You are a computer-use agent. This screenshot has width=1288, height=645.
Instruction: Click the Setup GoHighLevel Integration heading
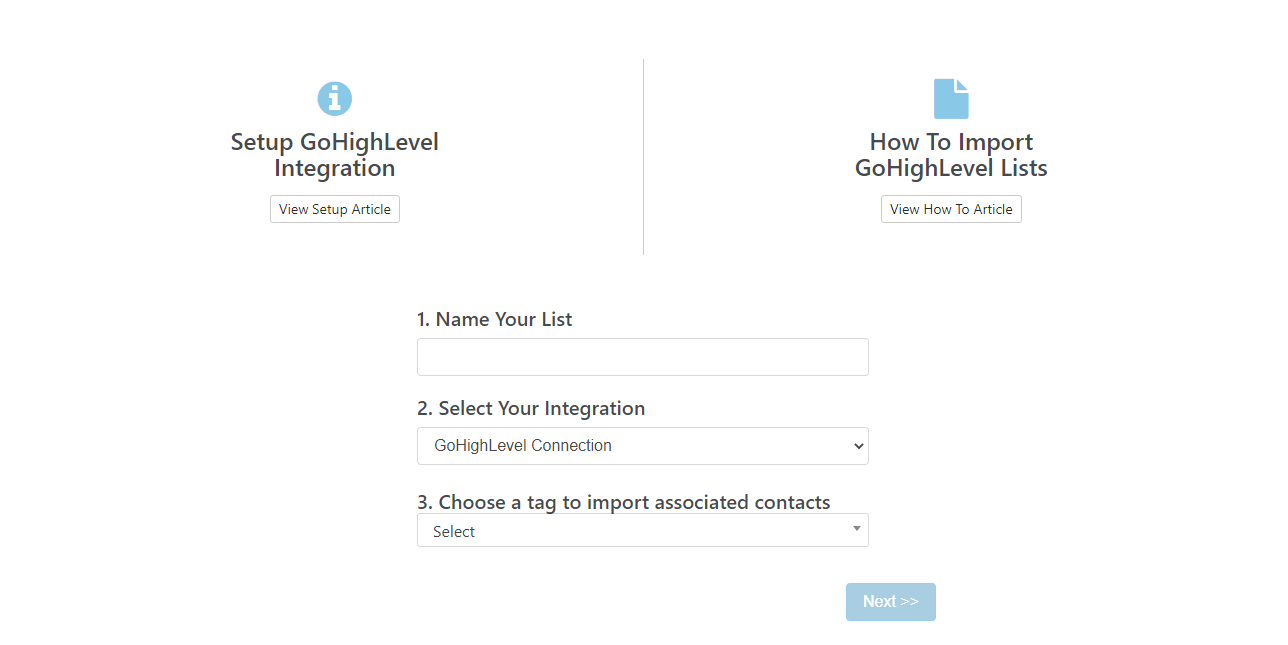click(x=335, y=142)
